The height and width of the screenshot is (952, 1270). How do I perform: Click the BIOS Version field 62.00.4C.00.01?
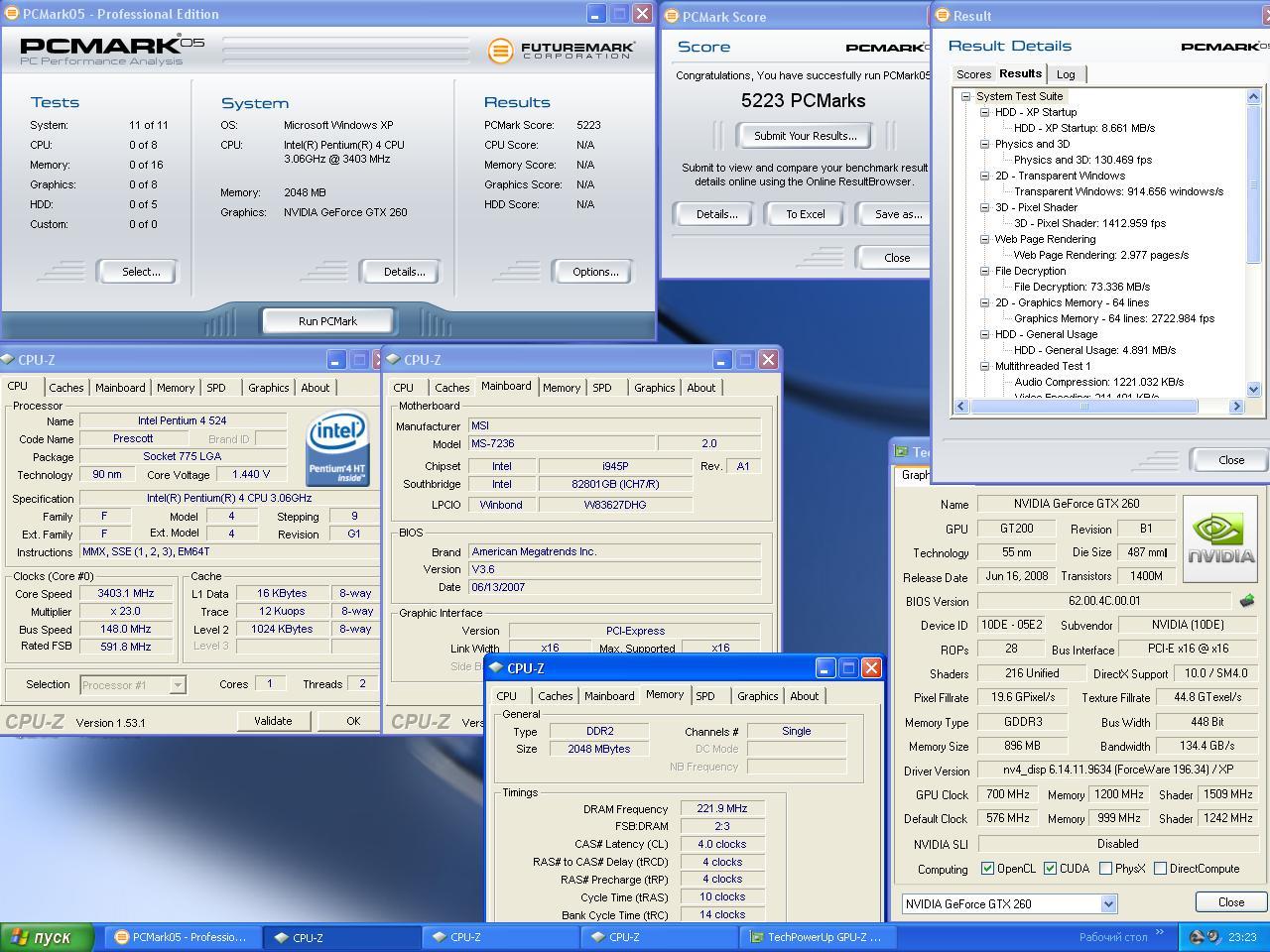click(1104, 601)
